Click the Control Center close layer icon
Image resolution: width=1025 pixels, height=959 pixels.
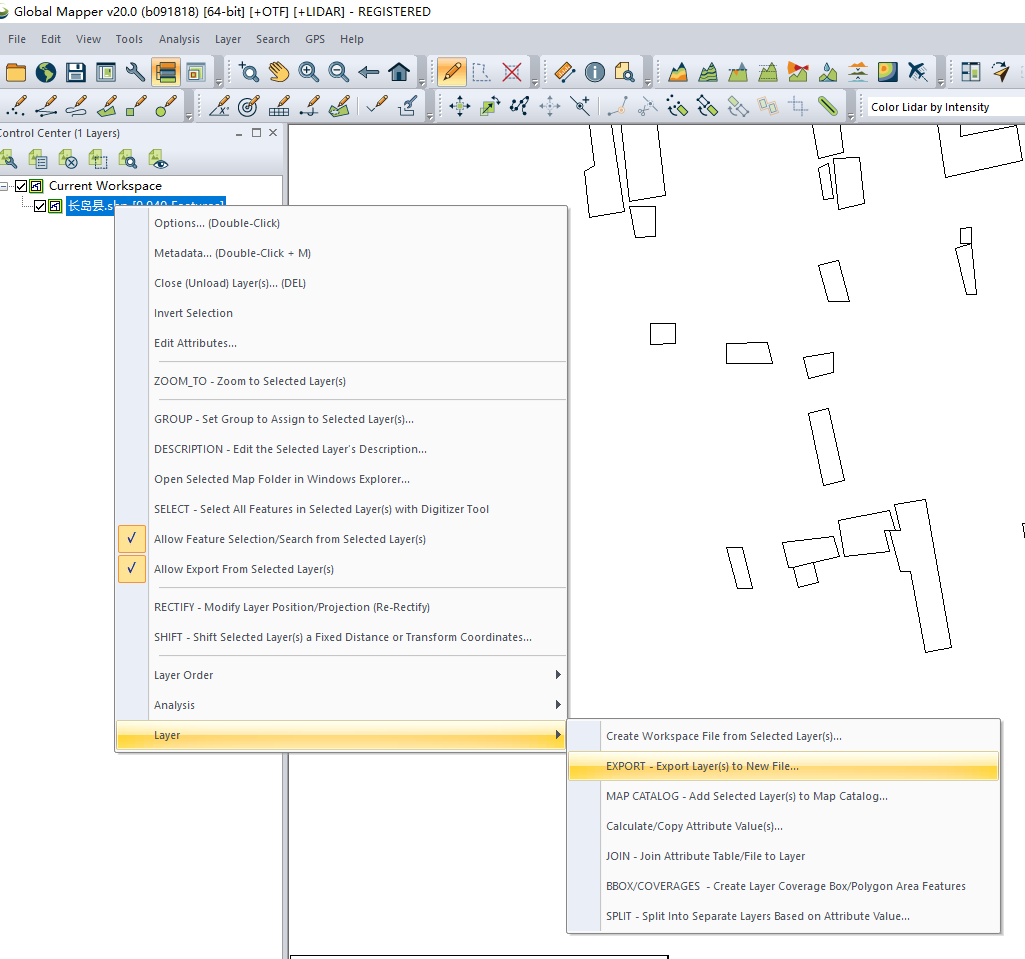point(68,159)
